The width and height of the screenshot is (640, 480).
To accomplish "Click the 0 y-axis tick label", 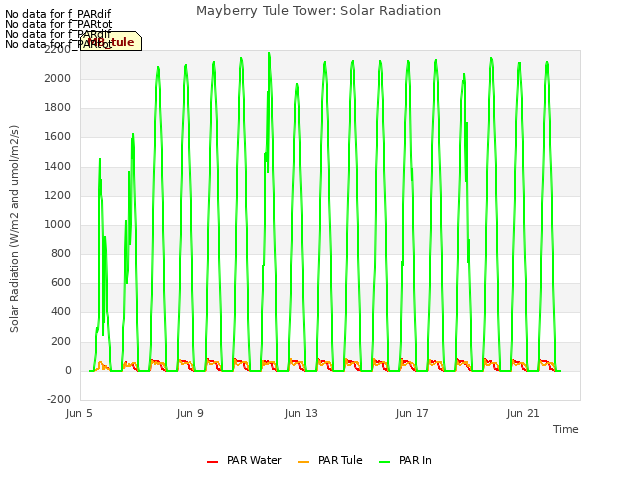I will 68,371.
